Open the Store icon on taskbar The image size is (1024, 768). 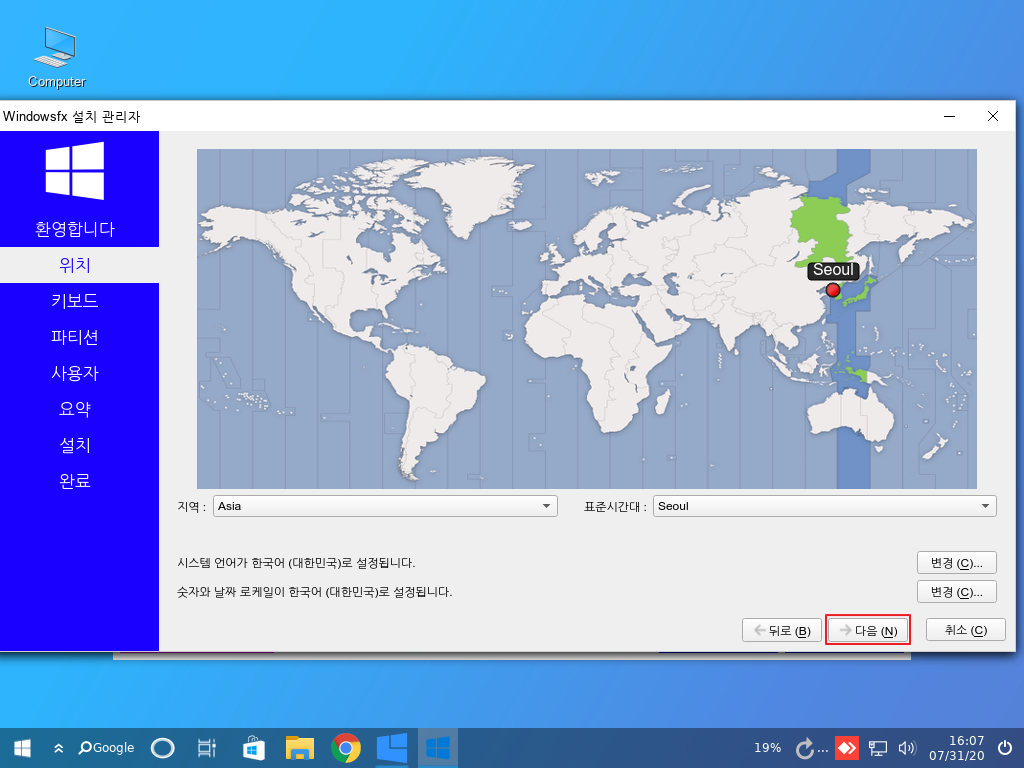coord(253,748)
